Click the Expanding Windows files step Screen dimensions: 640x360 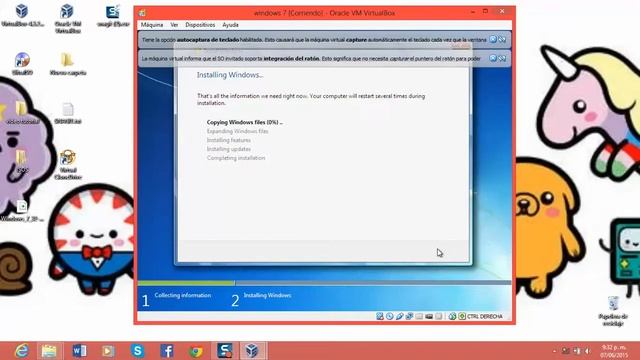(x=238, y=131)
